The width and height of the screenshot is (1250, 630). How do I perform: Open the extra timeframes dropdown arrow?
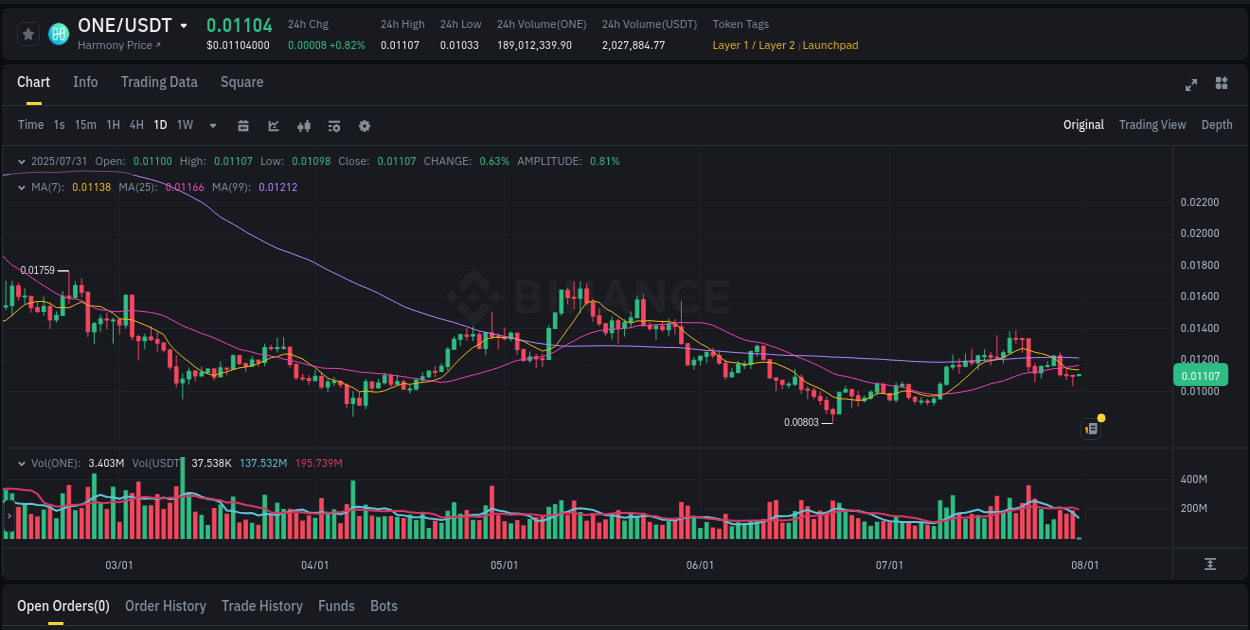click(x=212, y=126)
